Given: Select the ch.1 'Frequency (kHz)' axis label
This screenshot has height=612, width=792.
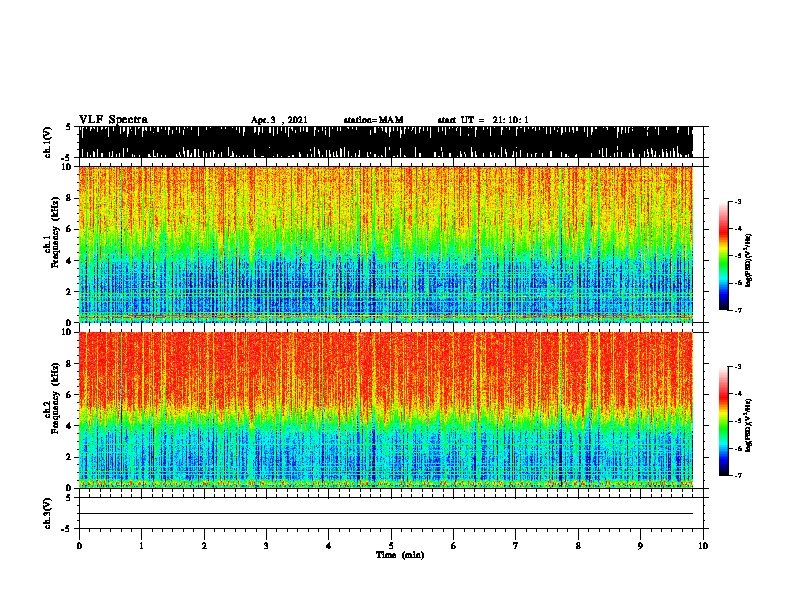Looking at the screenshot, I should click(55, 232).
